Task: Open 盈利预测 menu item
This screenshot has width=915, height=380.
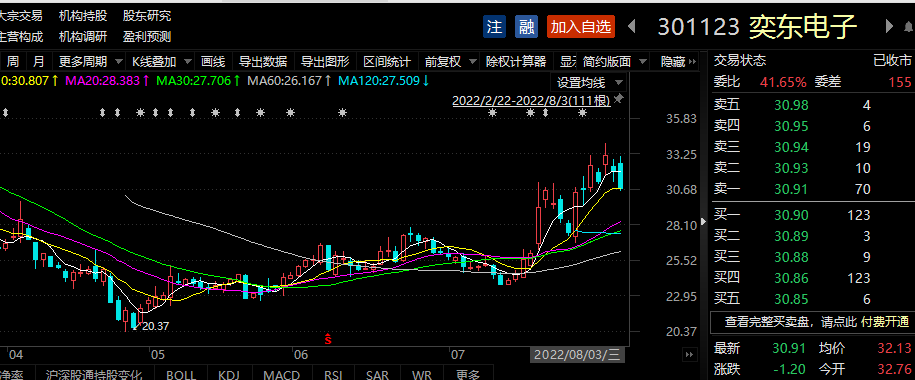Action: [x=147, y=37]
